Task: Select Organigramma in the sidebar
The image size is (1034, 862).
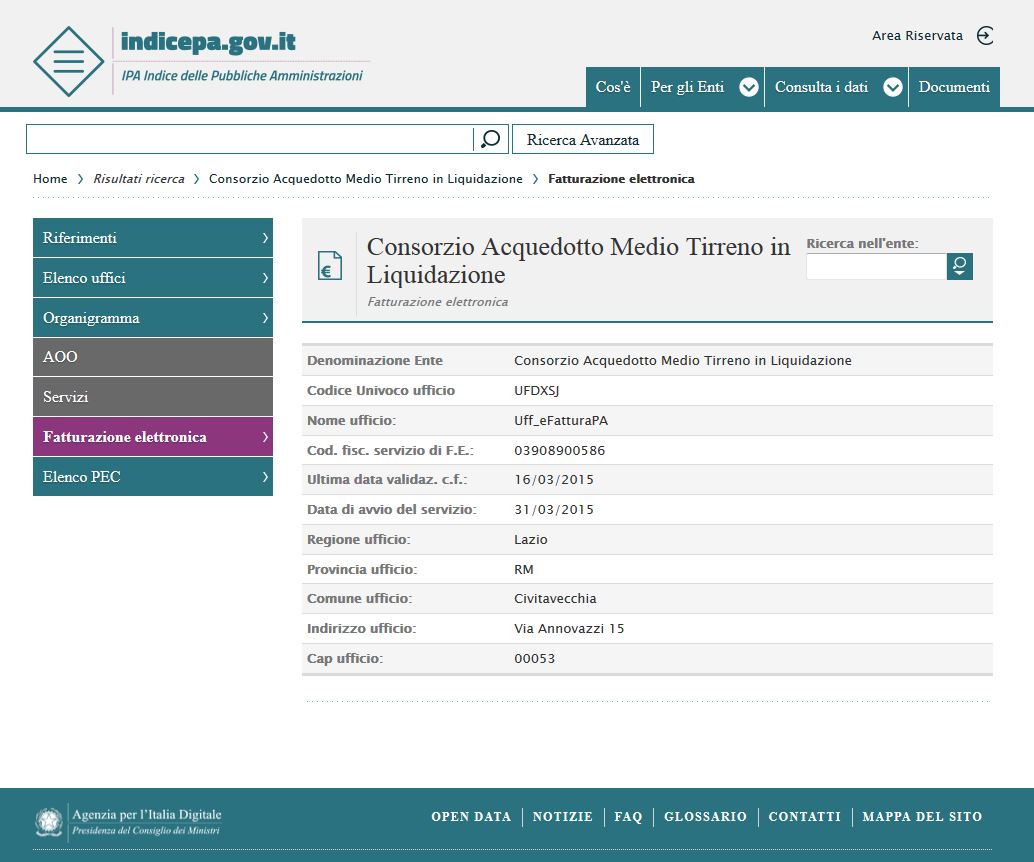Action: [x=153, y=318]
